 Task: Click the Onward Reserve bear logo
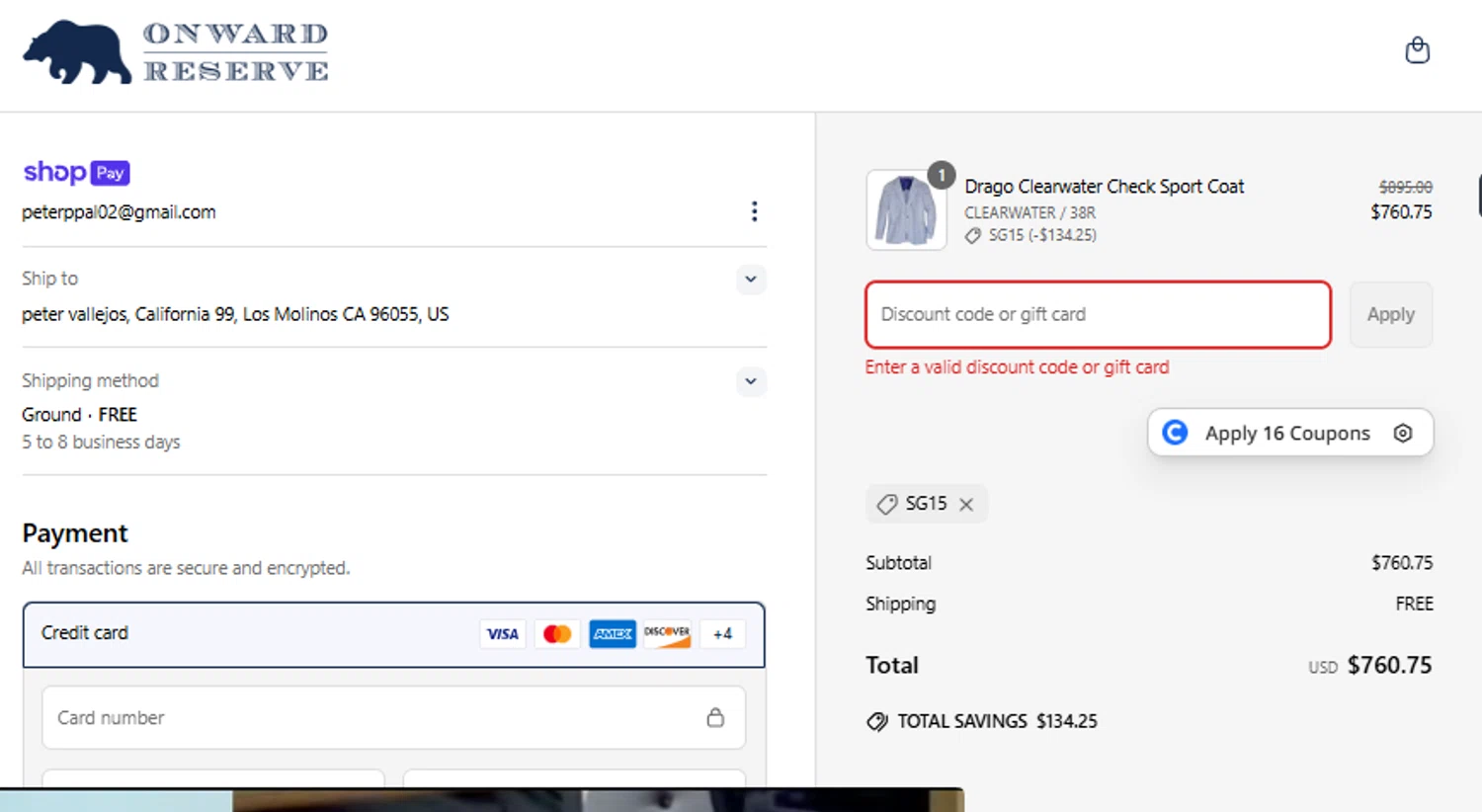coord(77,52)
